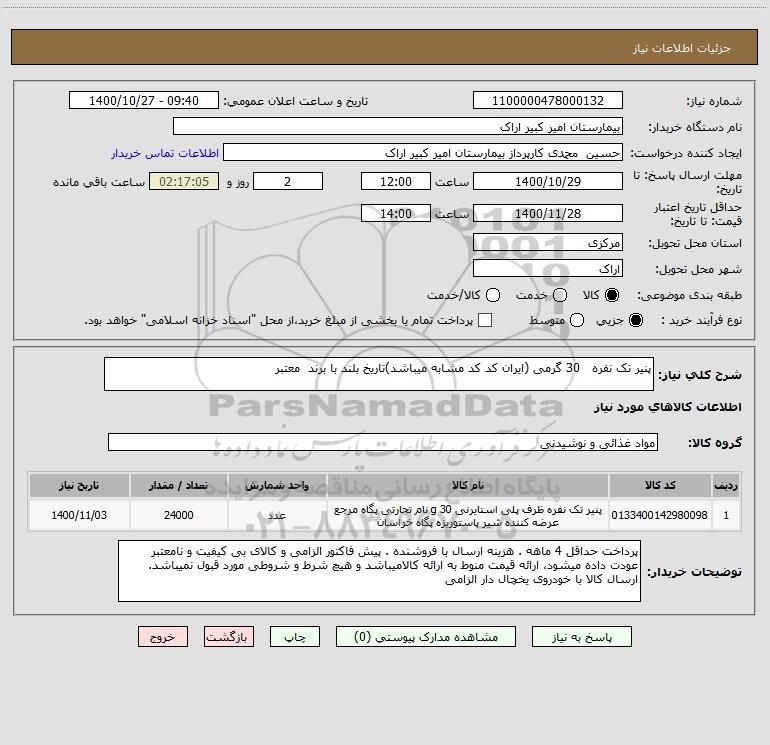Open the اطلاعات تماس خریدار link
Viewport: 770px width, 745px height.
coord(165,153)
